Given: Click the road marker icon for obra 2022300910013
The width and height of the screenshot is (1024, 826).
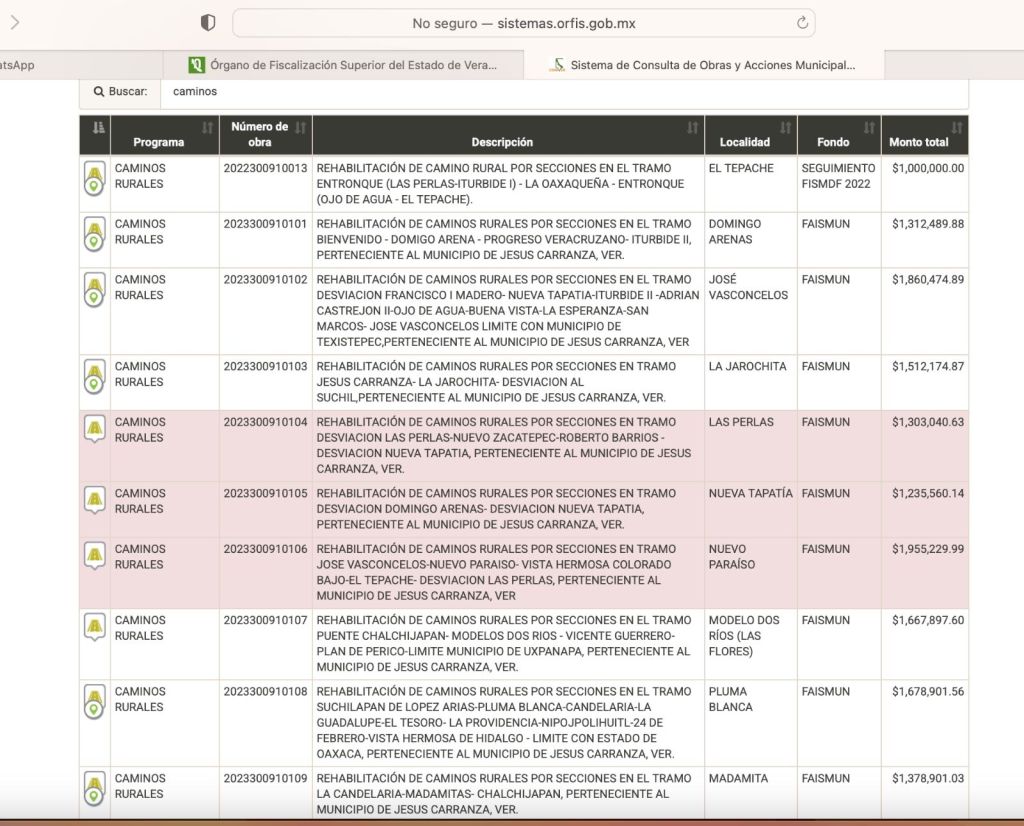Looking at the screenshot, I should (94, 178).
